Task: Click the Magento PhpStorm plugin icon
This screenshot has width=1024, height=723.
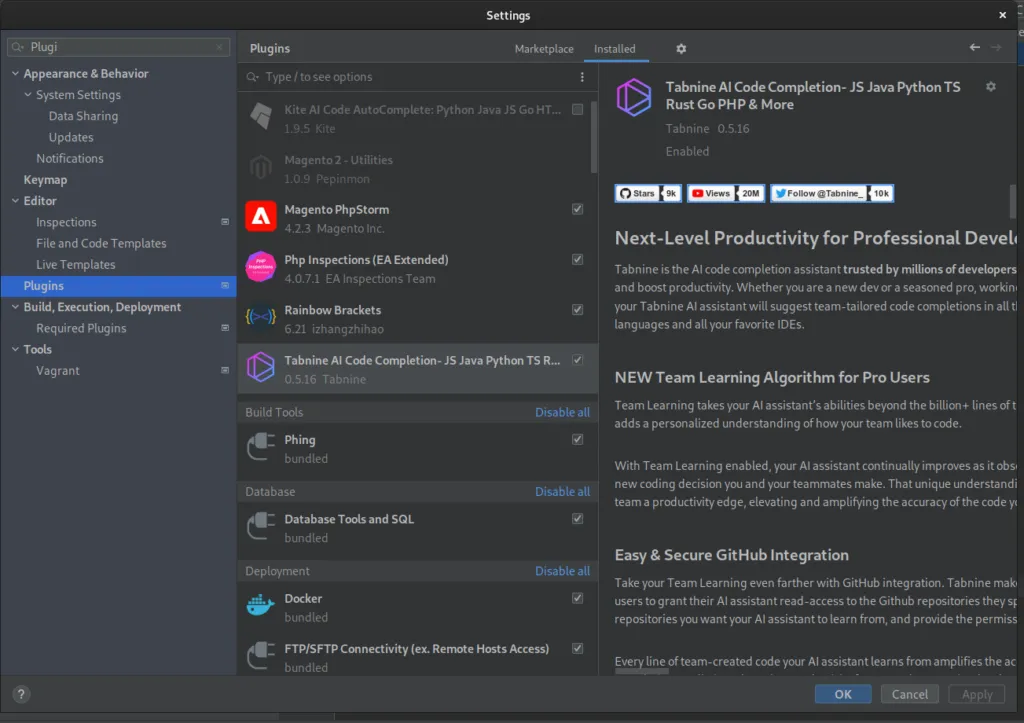Action: 260,216
